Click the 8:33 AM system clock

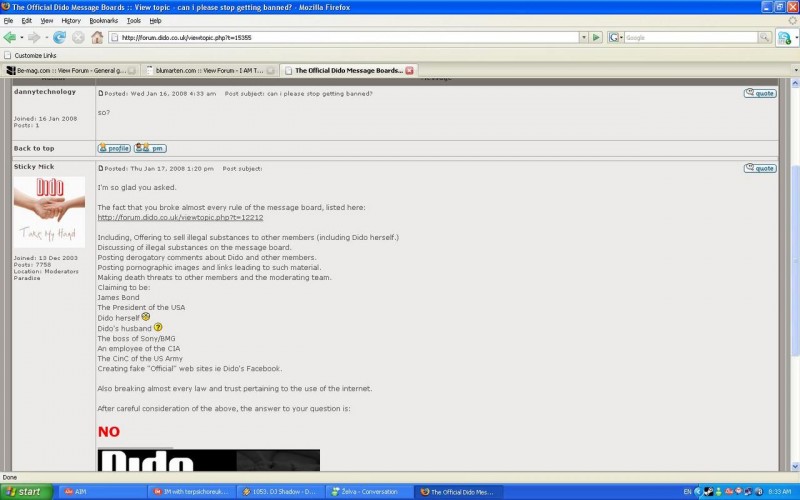(x=780, y=492)
